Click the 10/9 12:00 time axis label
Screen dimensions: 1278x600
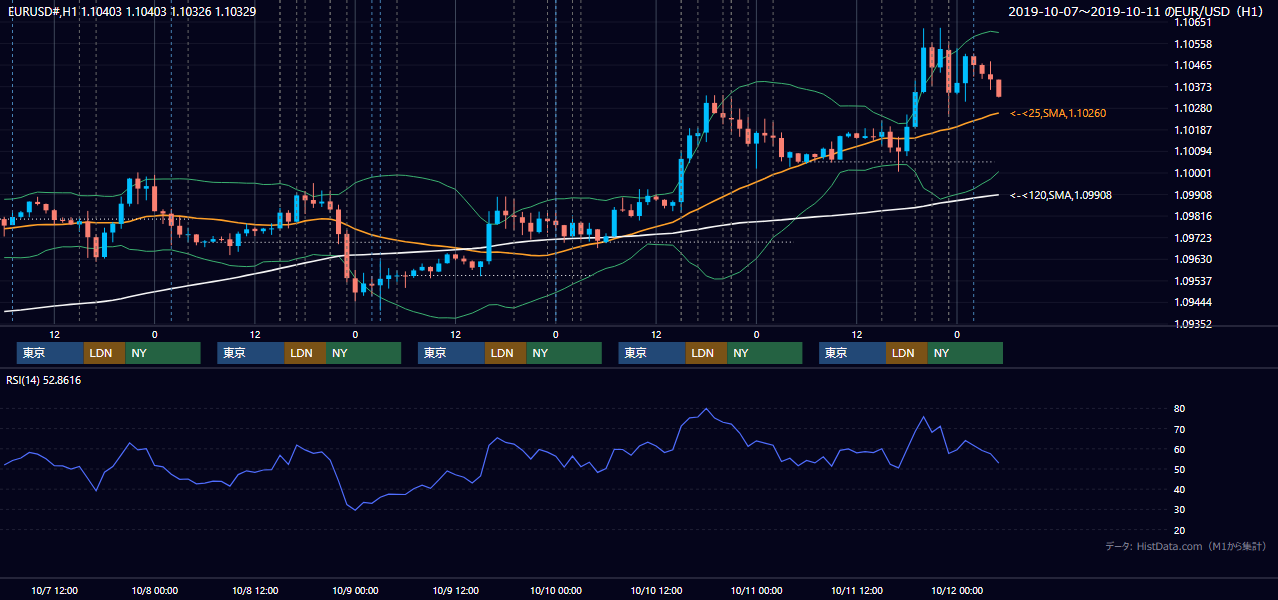(455, 590)
